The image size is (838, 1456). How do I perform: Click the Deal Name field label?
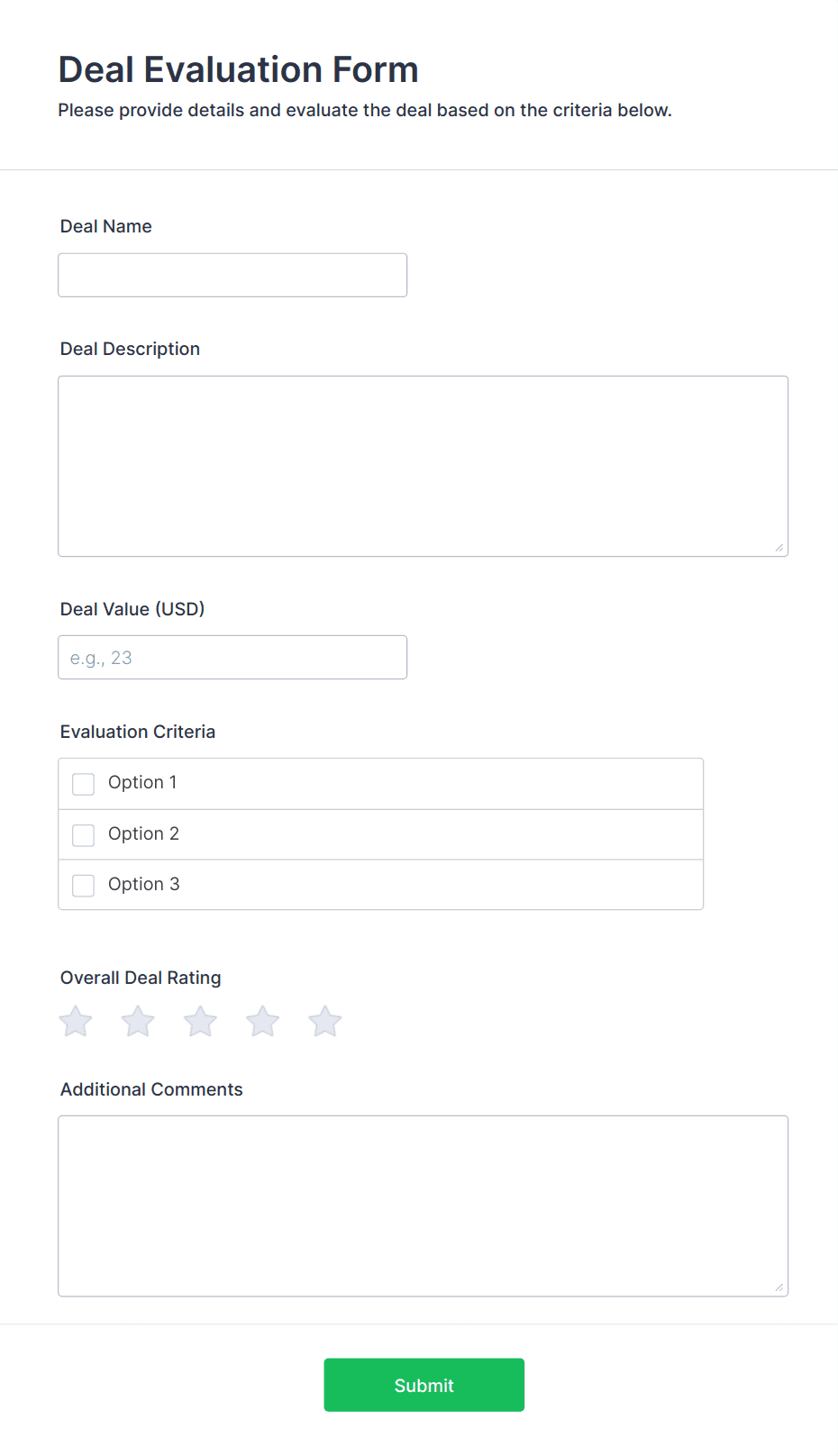click(106, 227)
